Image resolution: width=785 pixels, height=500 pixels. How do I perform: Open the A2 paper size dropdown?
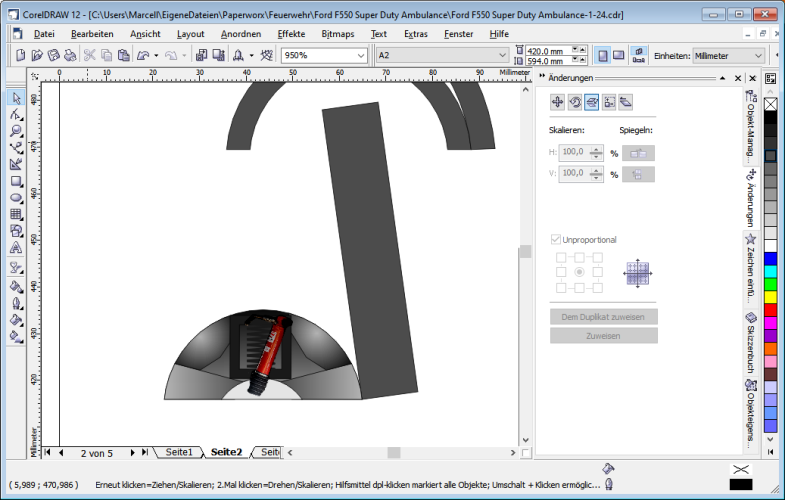[x=502, y=56]
